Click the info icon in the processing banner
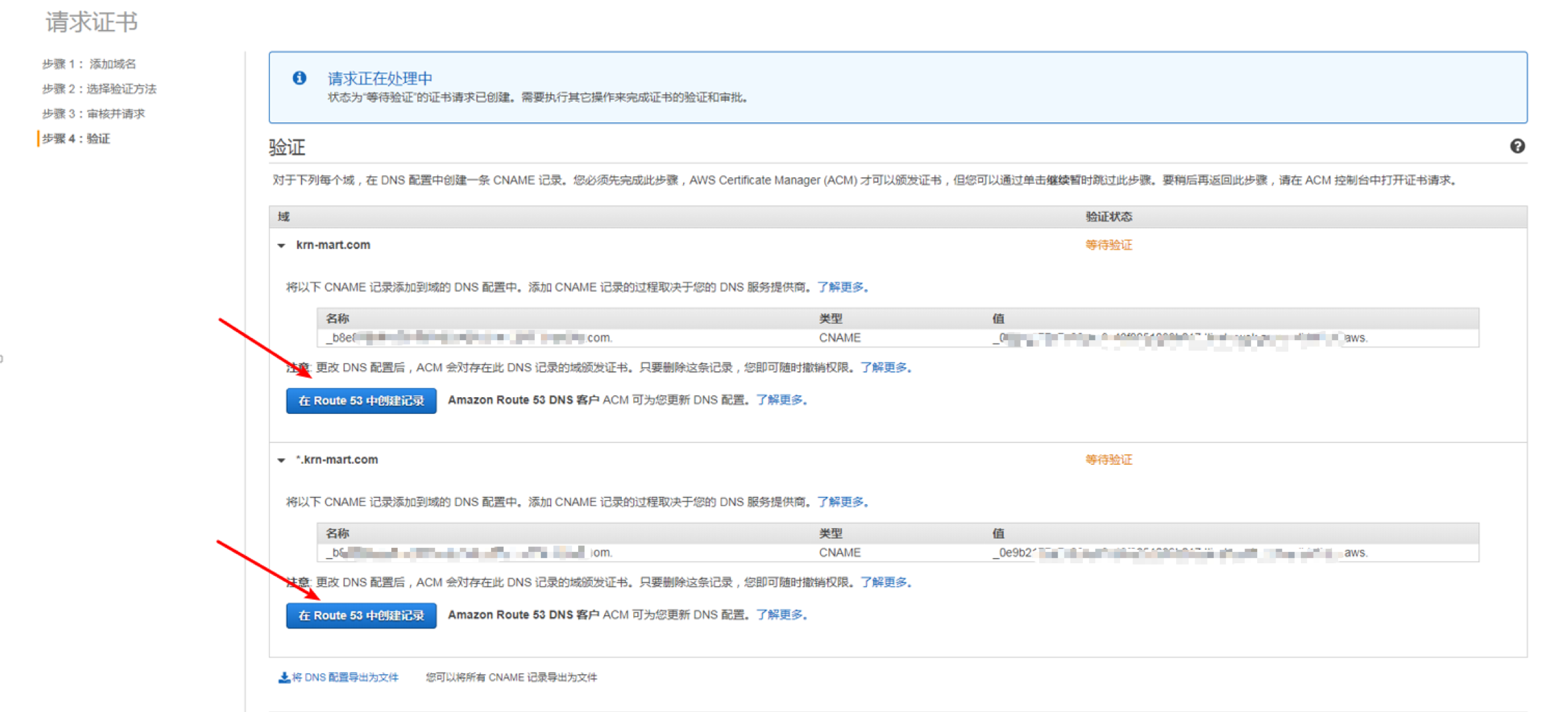Image resolution: width=1568 pixels, height=712 pixels. click(x=300, y=78)
